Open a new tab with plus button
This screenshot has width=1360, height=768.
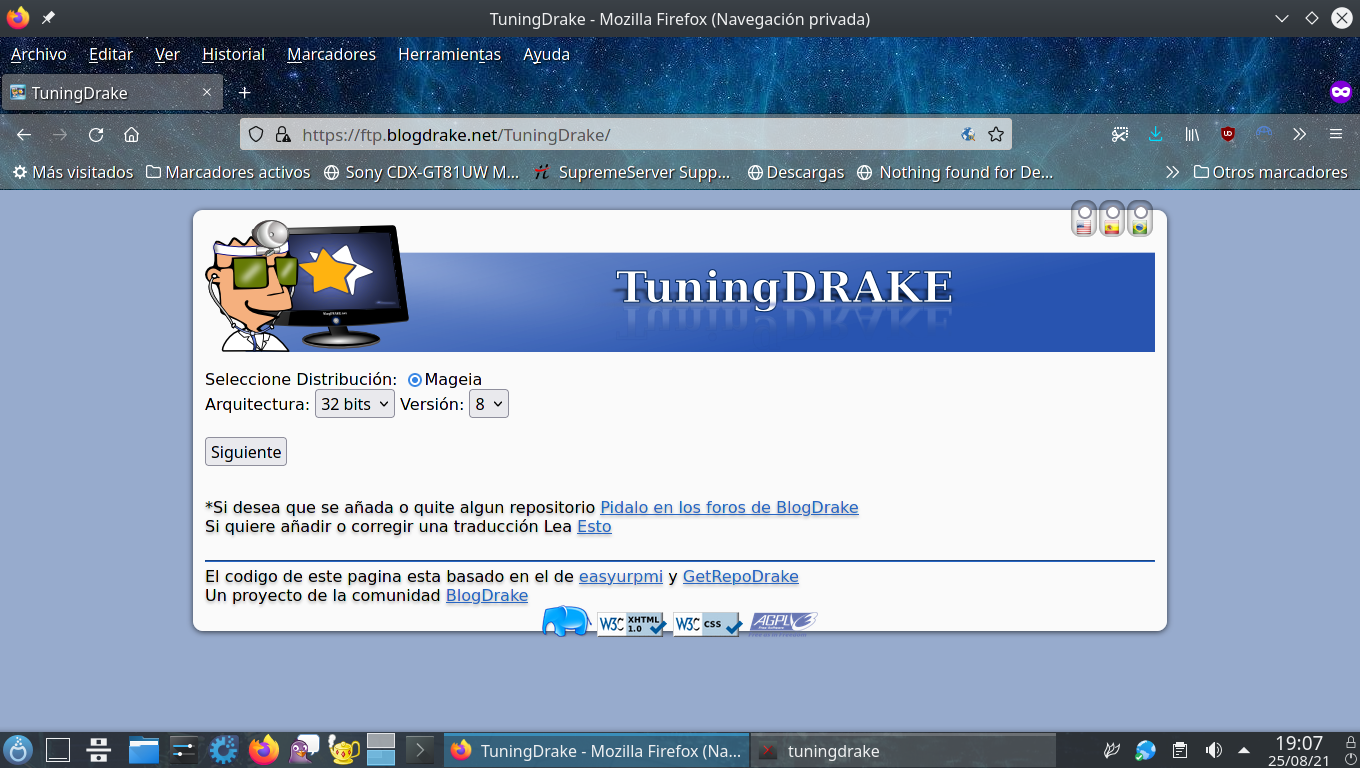click(244, 92)
